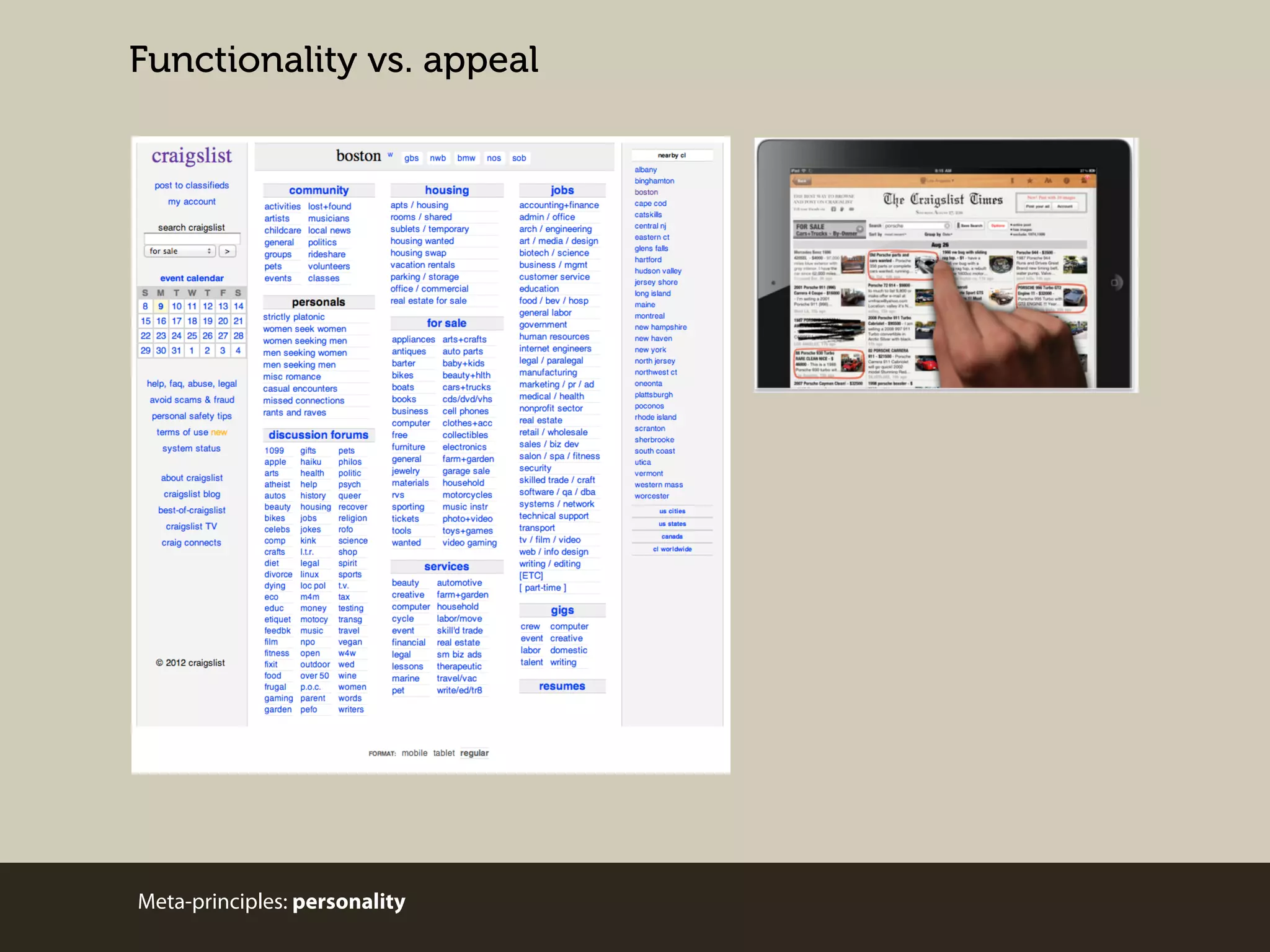Open 'craig connects' link
This screenshot has width=1270, height=952.
(x=192, y=542)
